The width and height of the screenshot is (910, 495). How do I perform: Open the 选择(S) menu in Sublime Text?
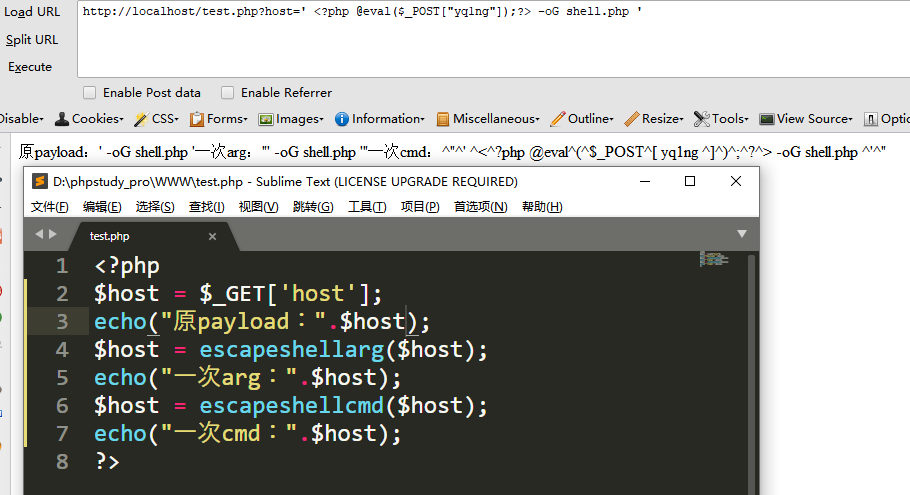[x=155, y=207]
